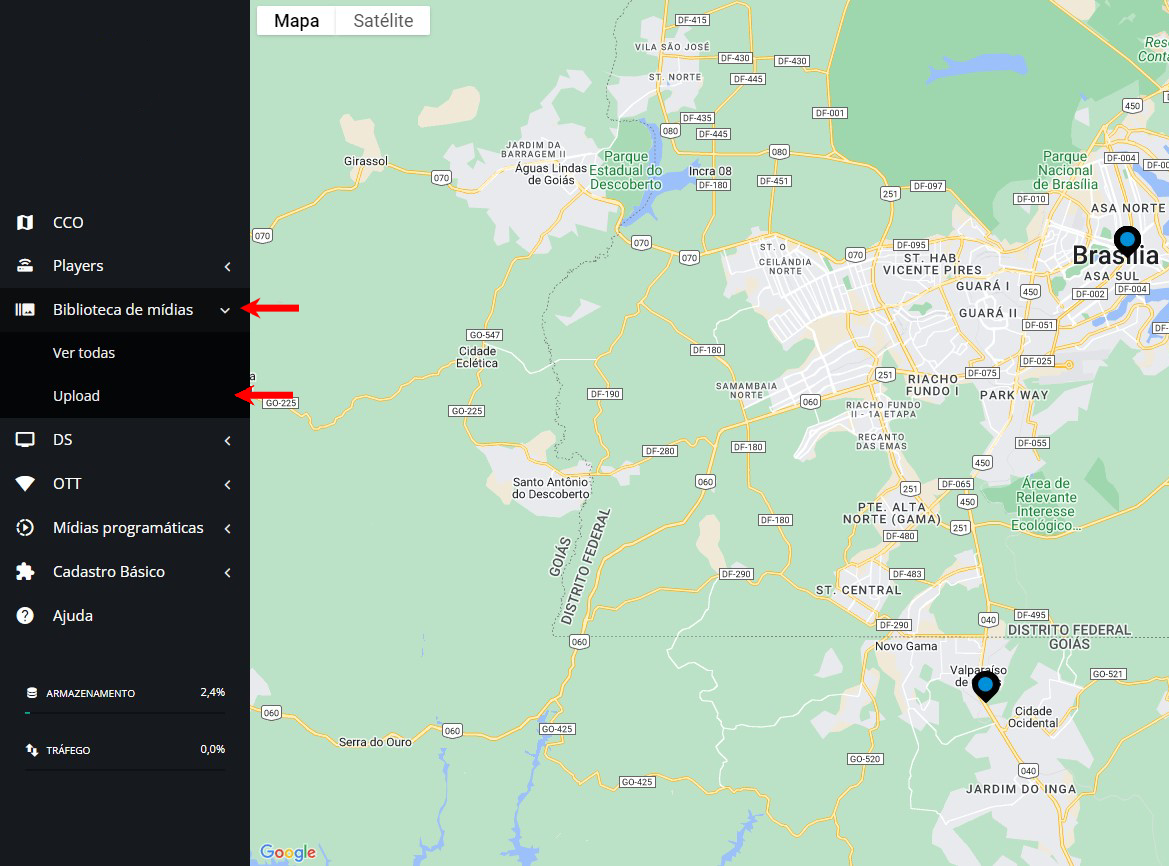Open the Biblioteca de mídias menu
Image resolution: width=1169 pixels, height=866 pixels.
[125, 309]
